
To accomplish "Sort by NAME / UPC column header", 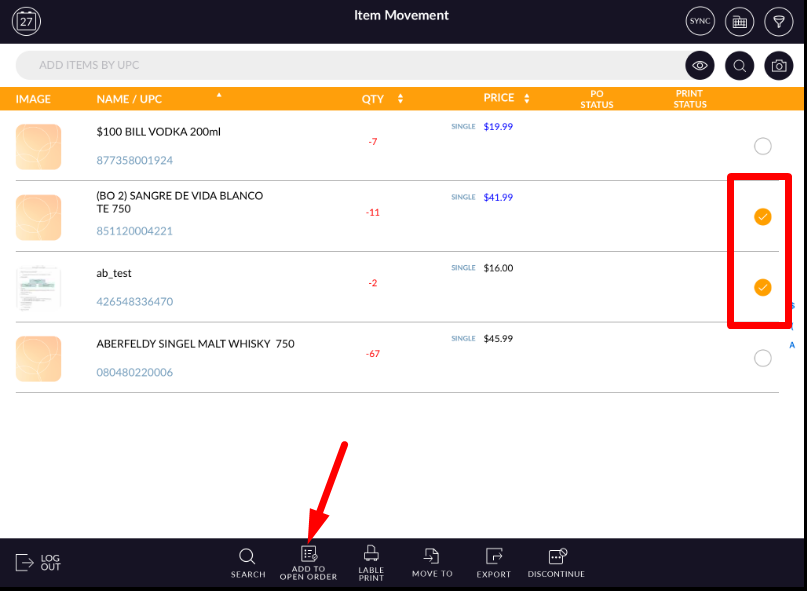I will coord(129,99).
